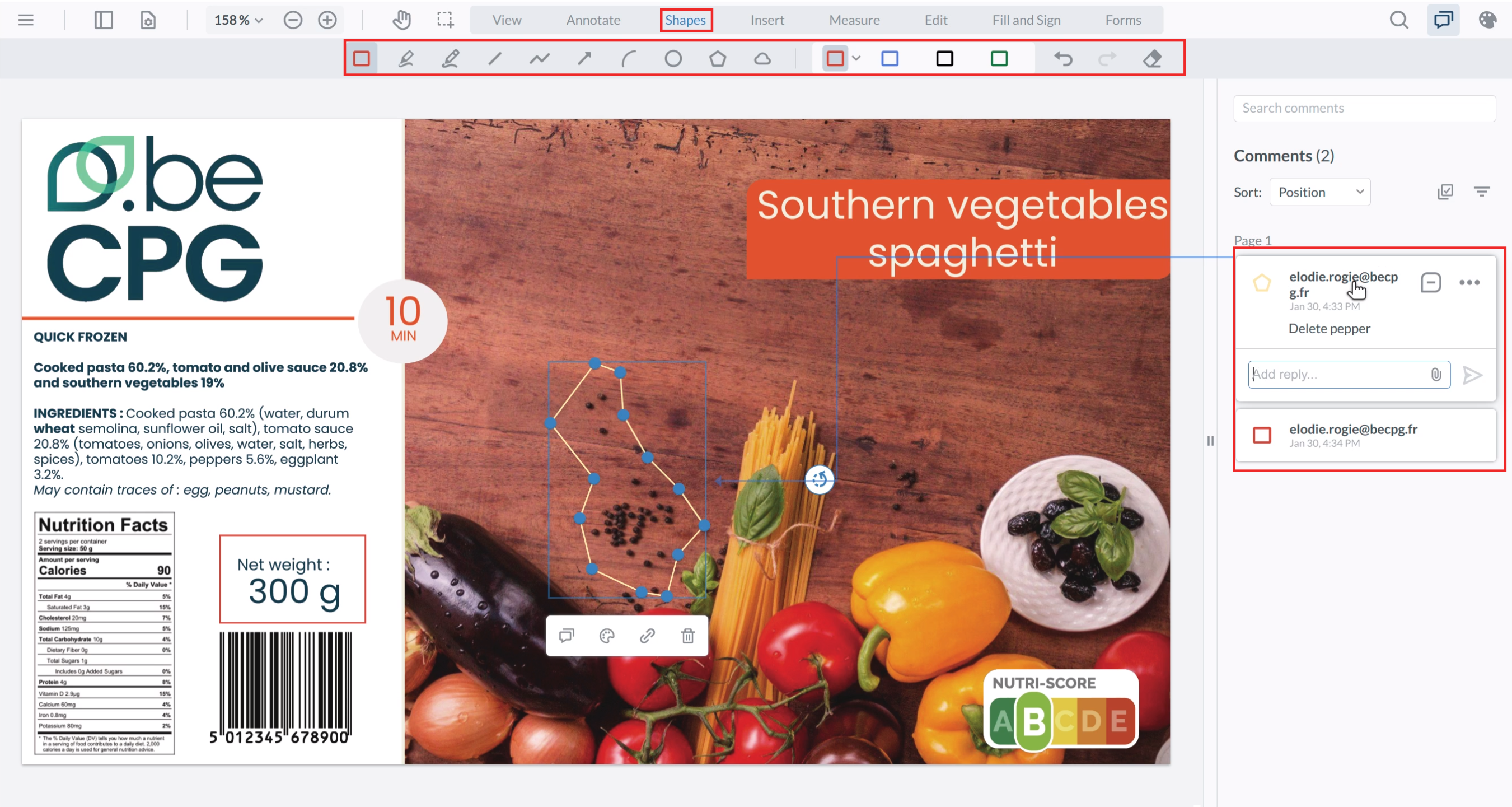Open the hamburger menu
Viewport: 1512px width, 807px height.
26,20
